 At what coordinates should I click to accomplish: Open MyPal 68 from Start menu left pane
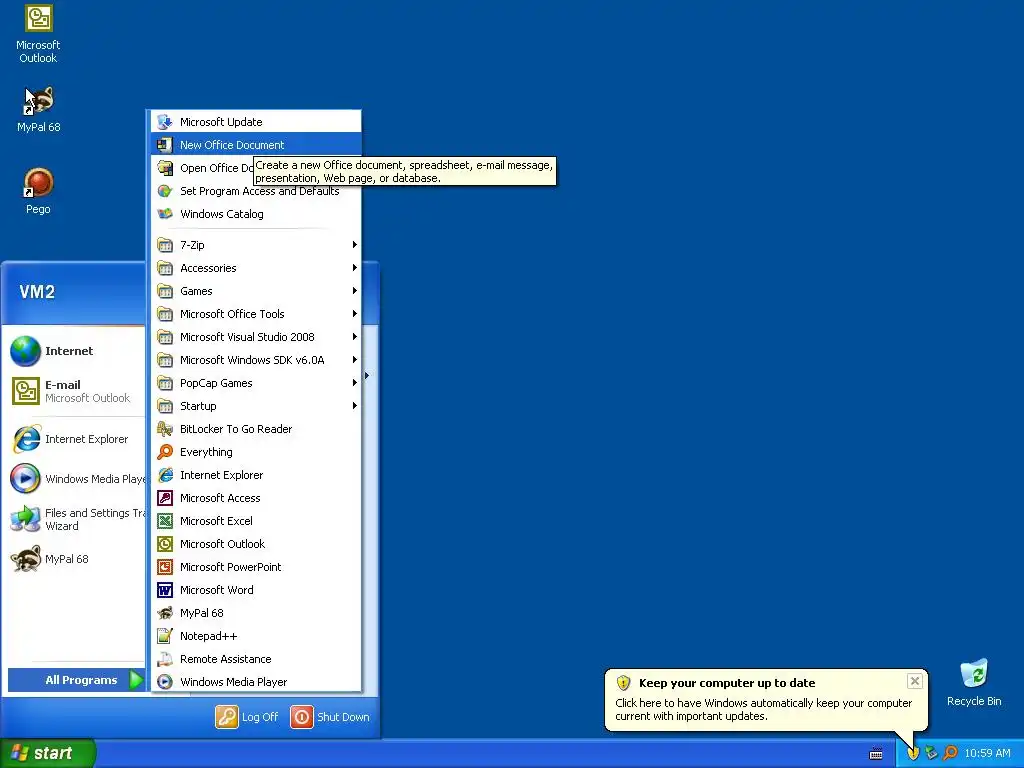coord(76,559)
